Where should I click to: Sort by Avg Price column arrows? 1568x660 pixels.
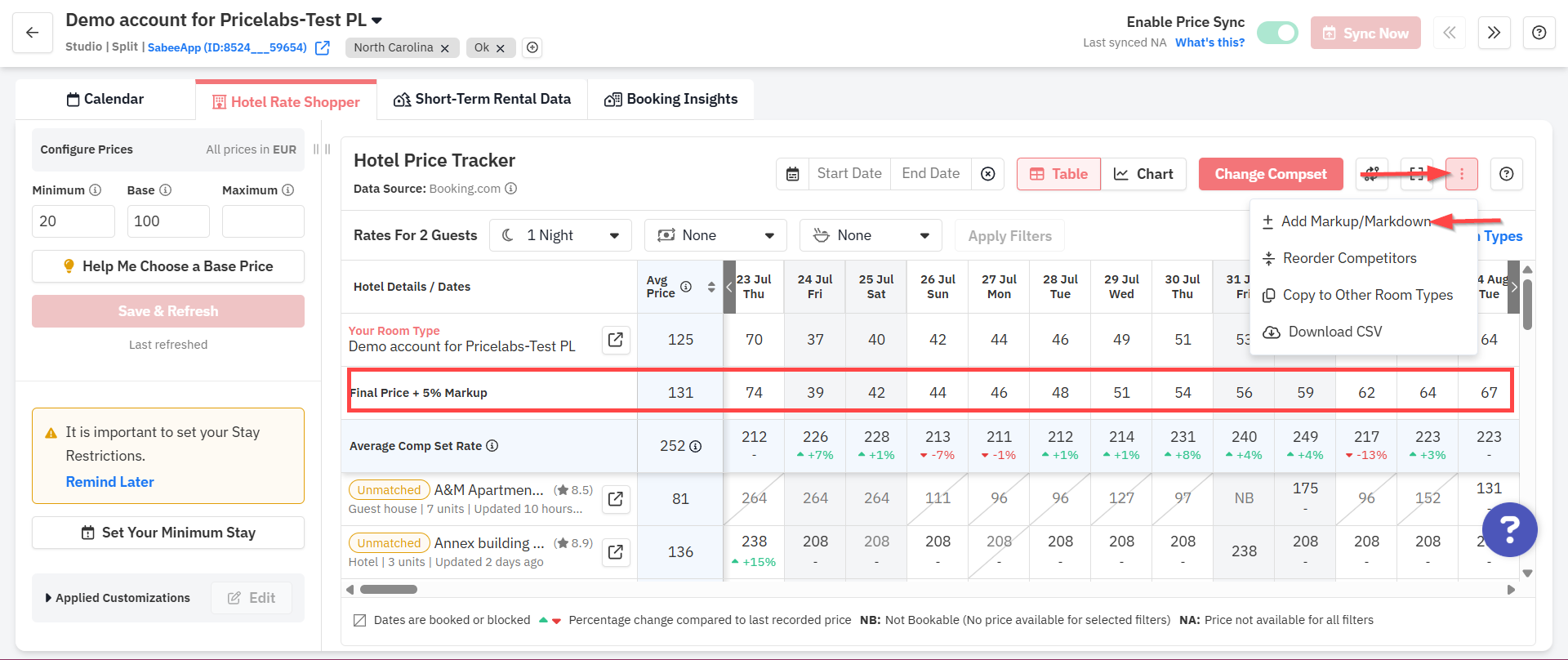pos(711,287)
